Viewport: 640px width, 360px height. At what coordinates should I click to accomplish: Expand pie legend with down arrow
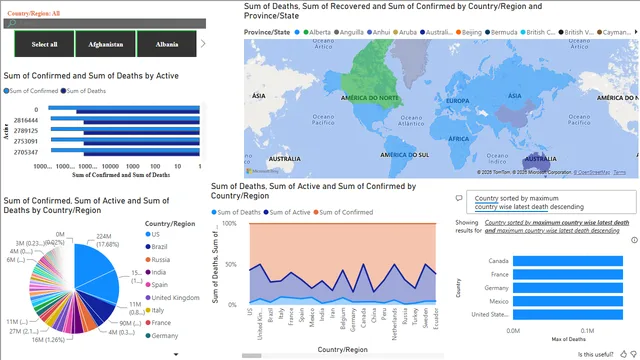[176, 354]
